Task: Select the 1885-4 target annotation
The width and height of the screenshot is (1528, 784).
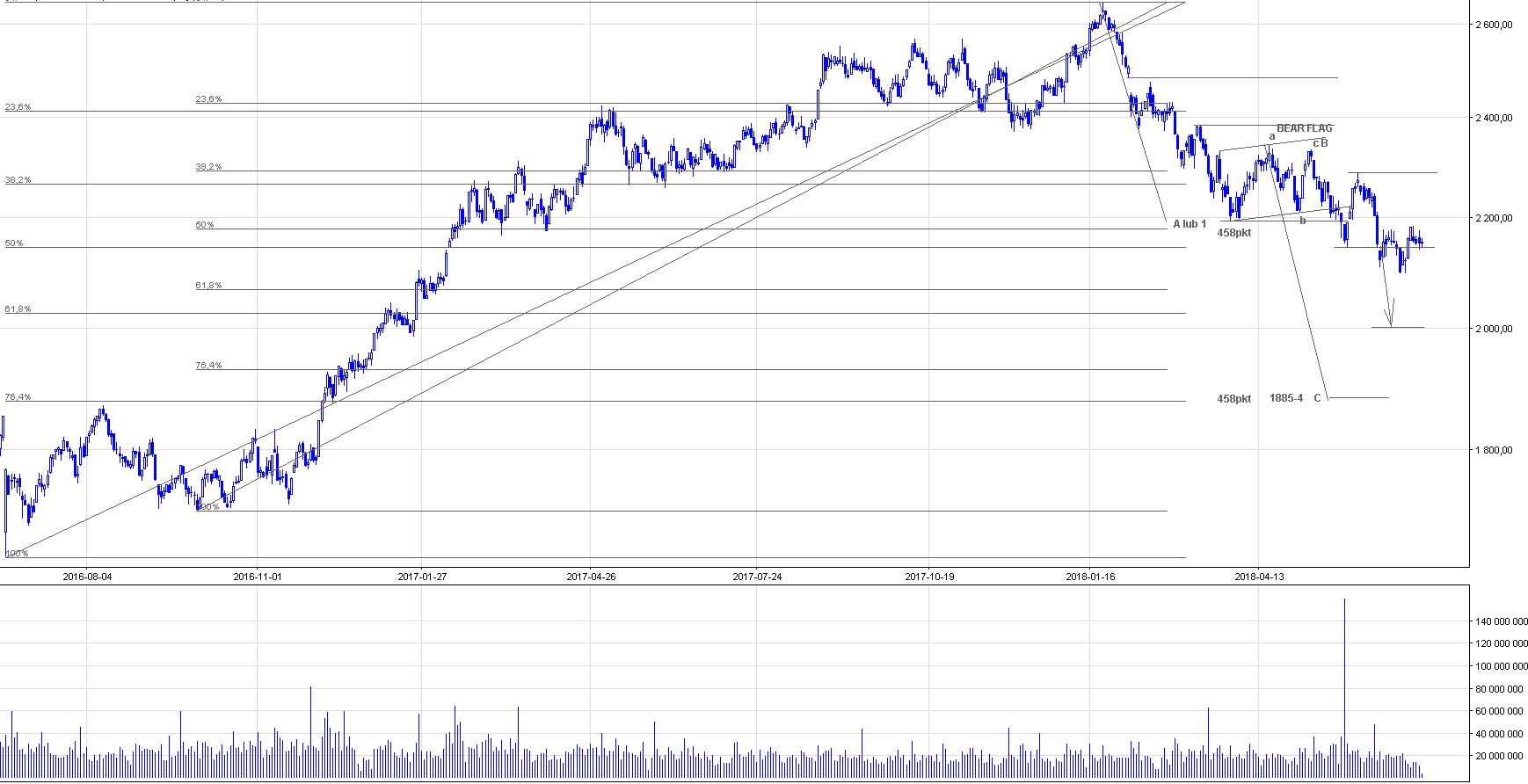Action: click(1286, 398)
